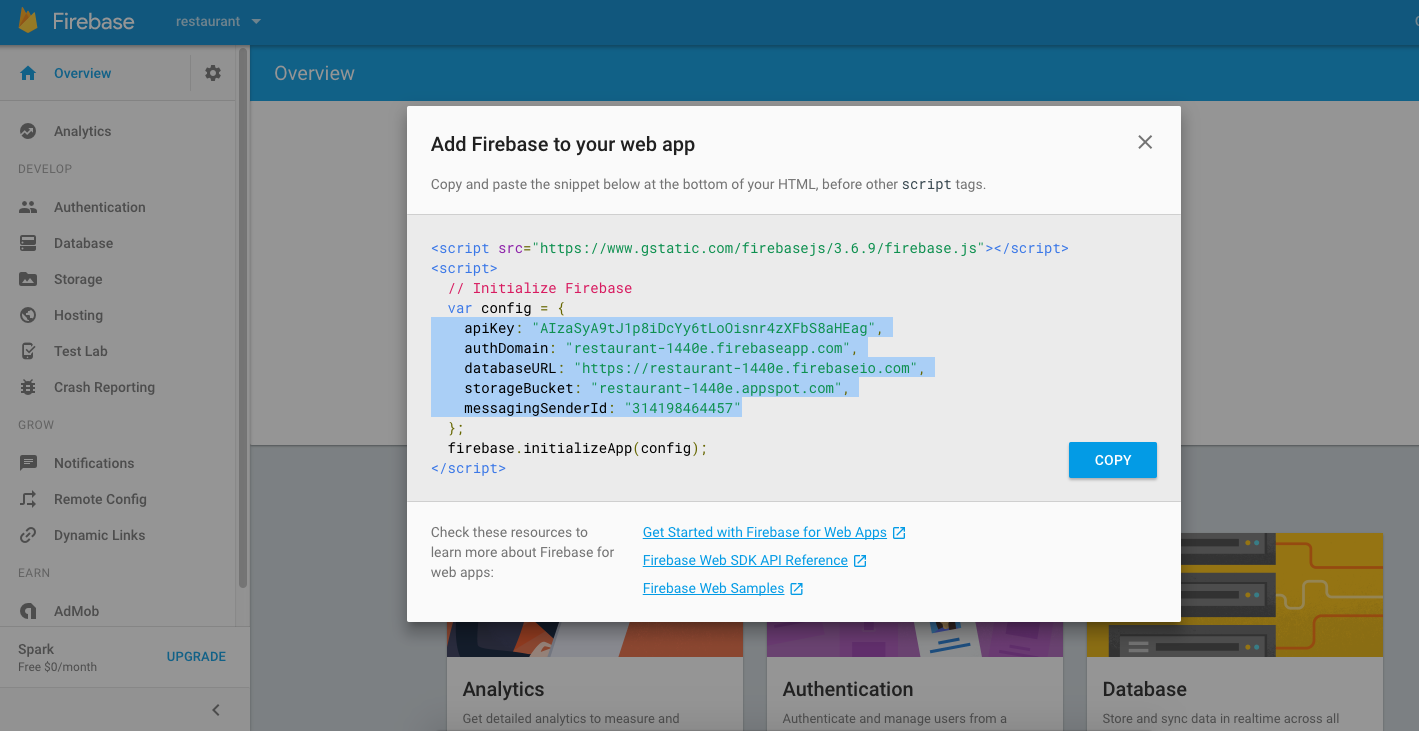Open Get Started with Firebase for Web Apps
The height and width of the screenshot is (731, 1419).
(765, 532)
